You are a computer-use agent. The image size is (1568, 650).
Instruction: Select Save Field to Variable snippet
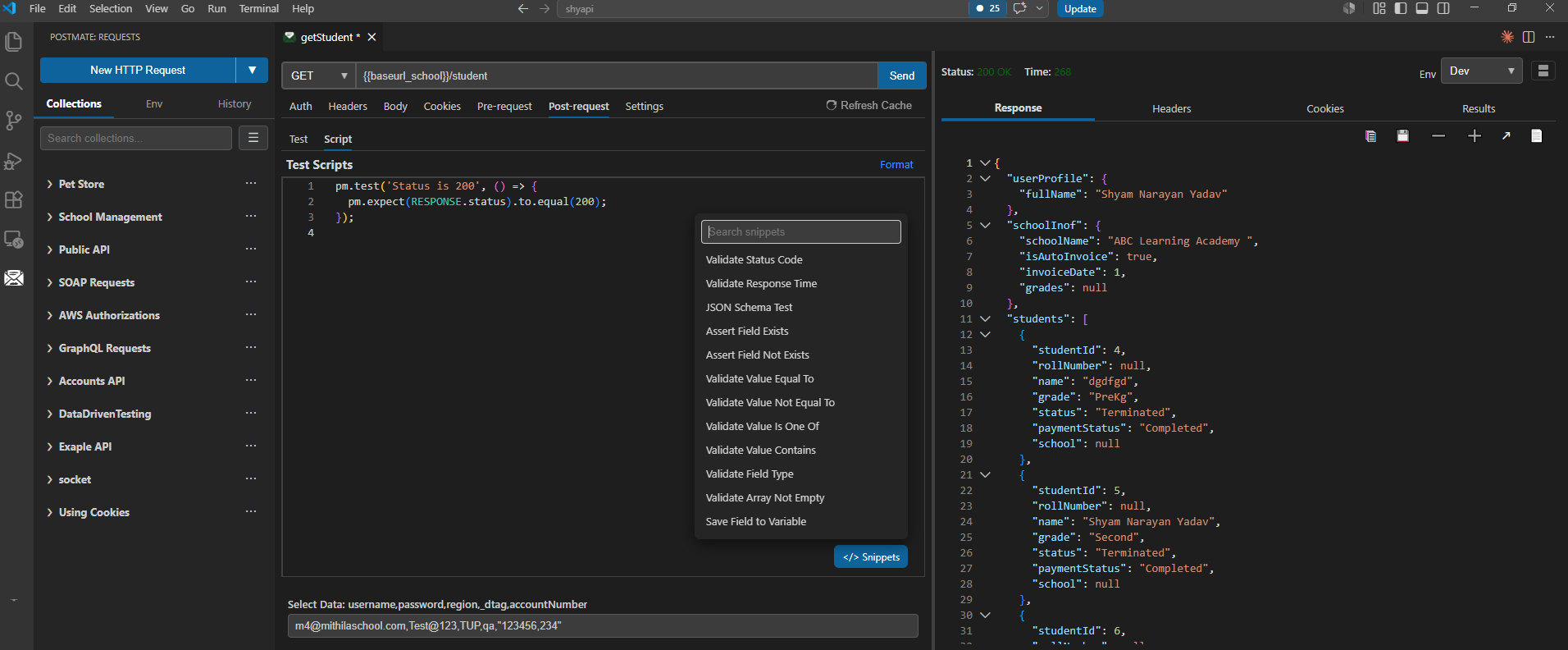click(x=756, y=521)
